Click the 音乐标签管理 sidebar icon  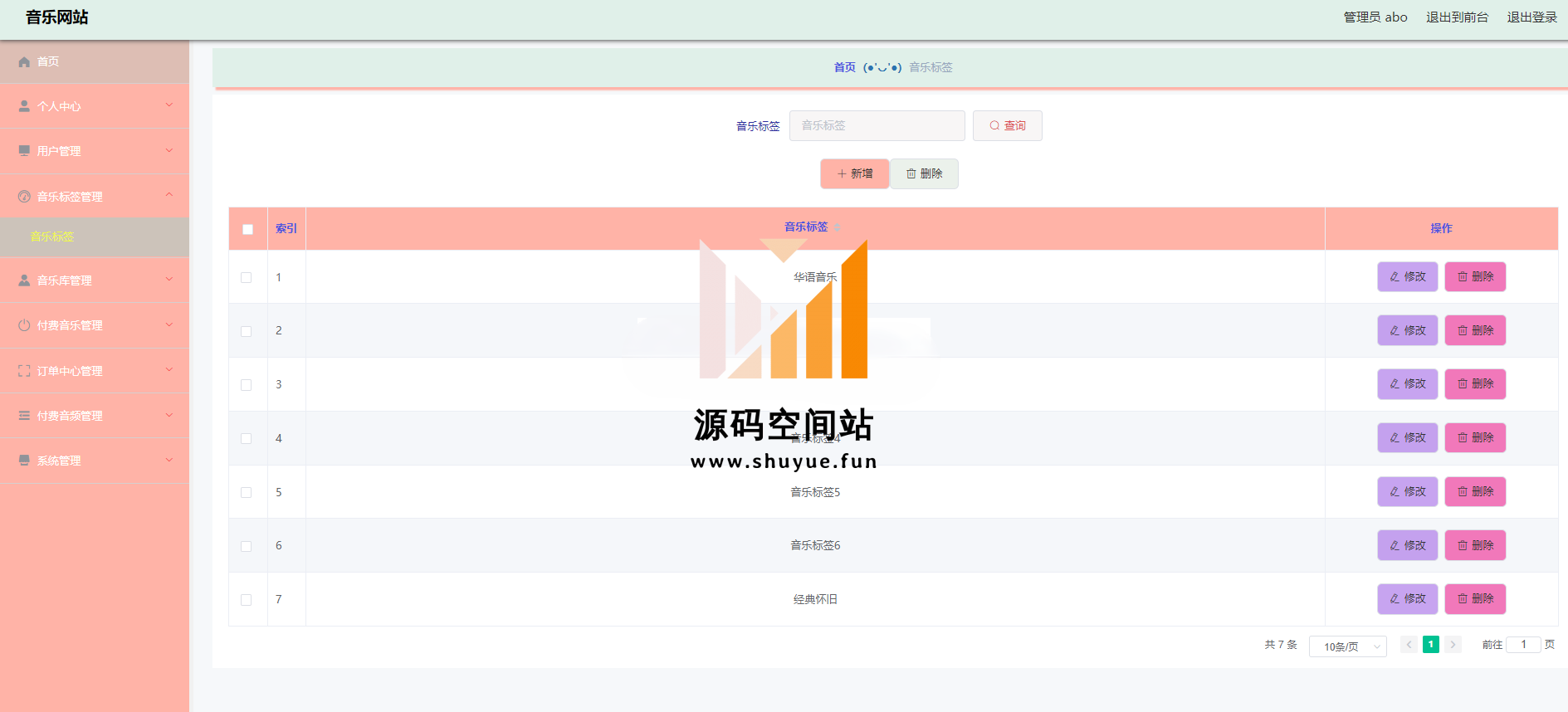[24, 197]
